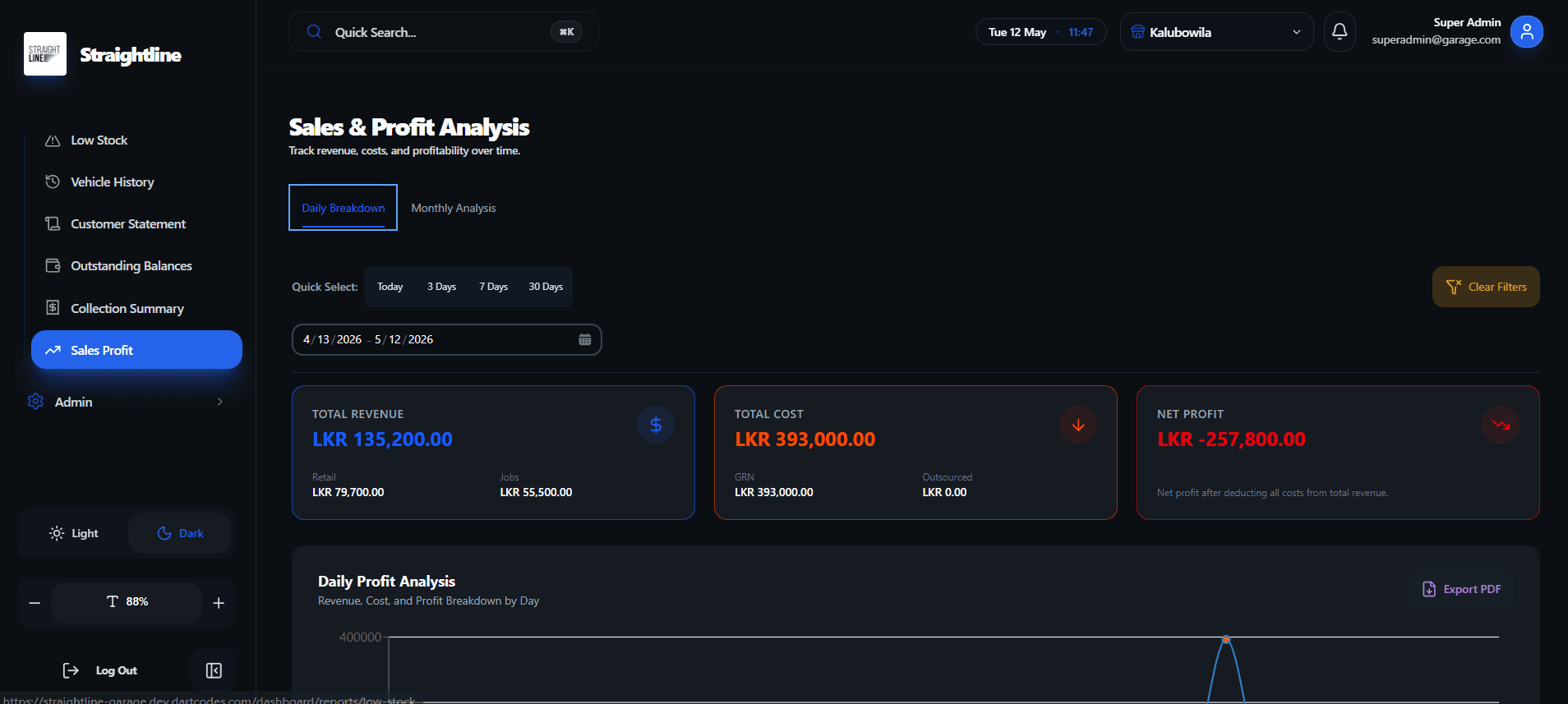The width and height of the screenshot is (1568, 704).
Task: Clear Filters button
Action: pyautogui.click(x=1486, y=287)
